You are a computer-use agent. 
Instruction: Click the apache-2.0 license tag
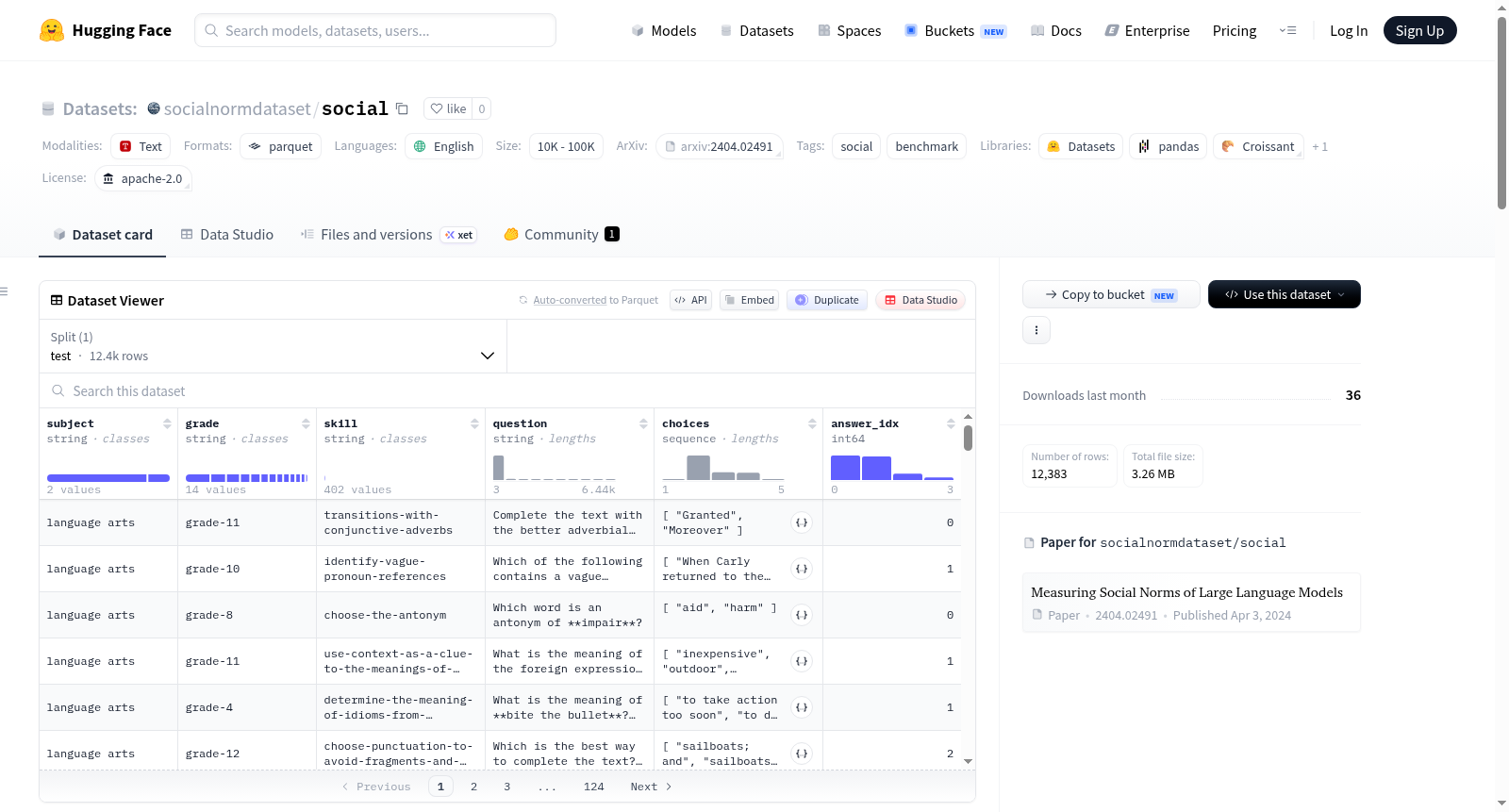(142, 178)
